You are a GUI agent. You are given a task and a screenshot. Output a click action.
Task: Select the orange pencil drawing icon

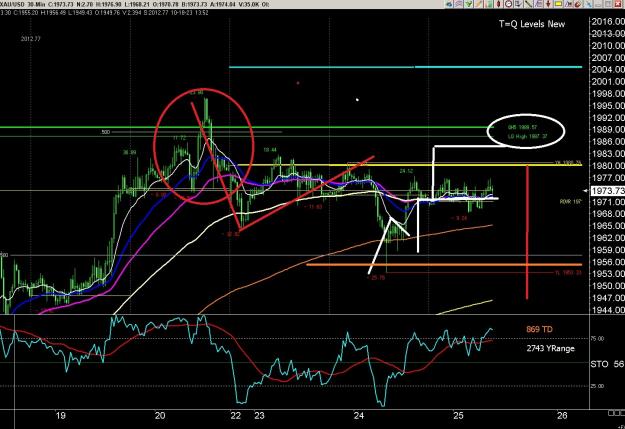point(478,4)
